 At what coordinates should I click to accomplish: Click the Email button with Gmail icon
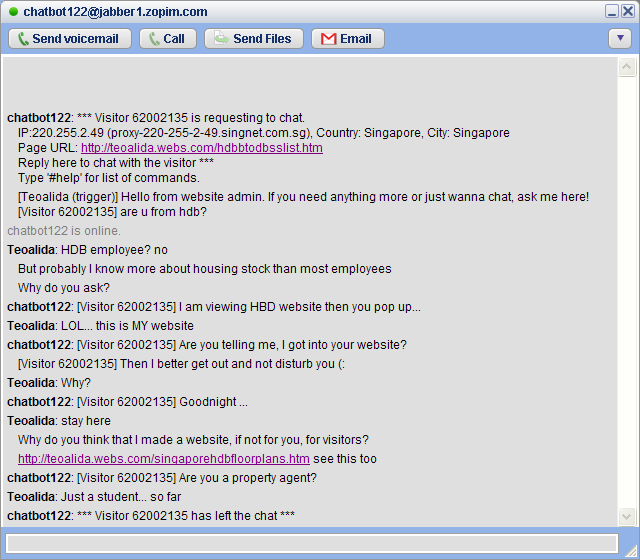(x=348, y=39)
